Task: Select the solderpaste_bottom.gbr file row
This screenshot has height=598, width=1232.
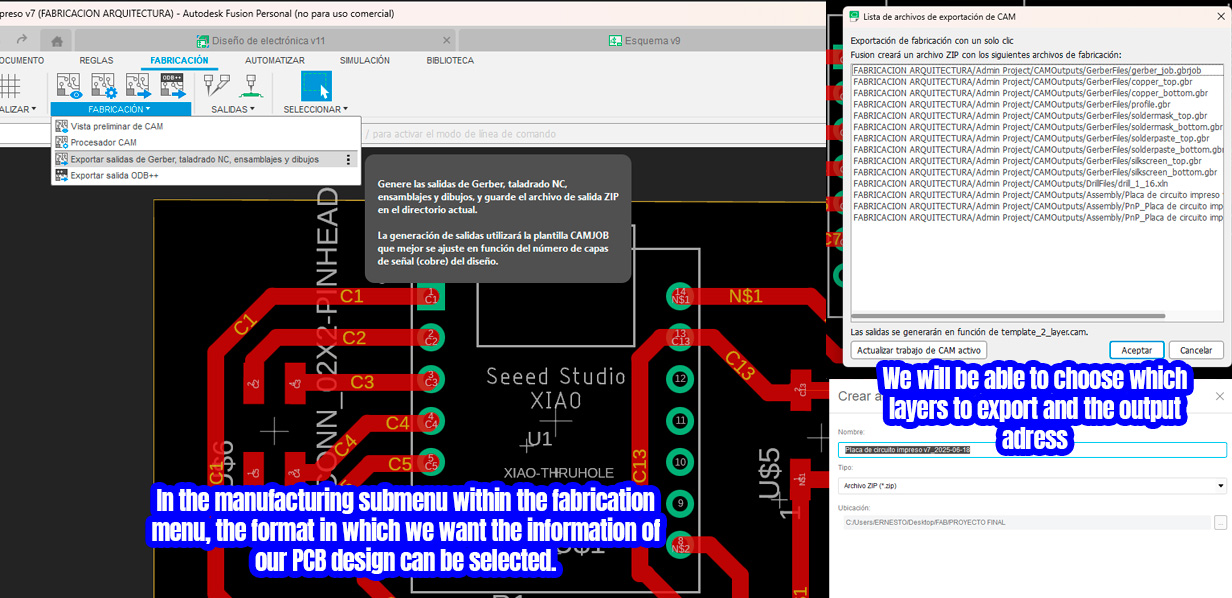Action: point(1038,149)
